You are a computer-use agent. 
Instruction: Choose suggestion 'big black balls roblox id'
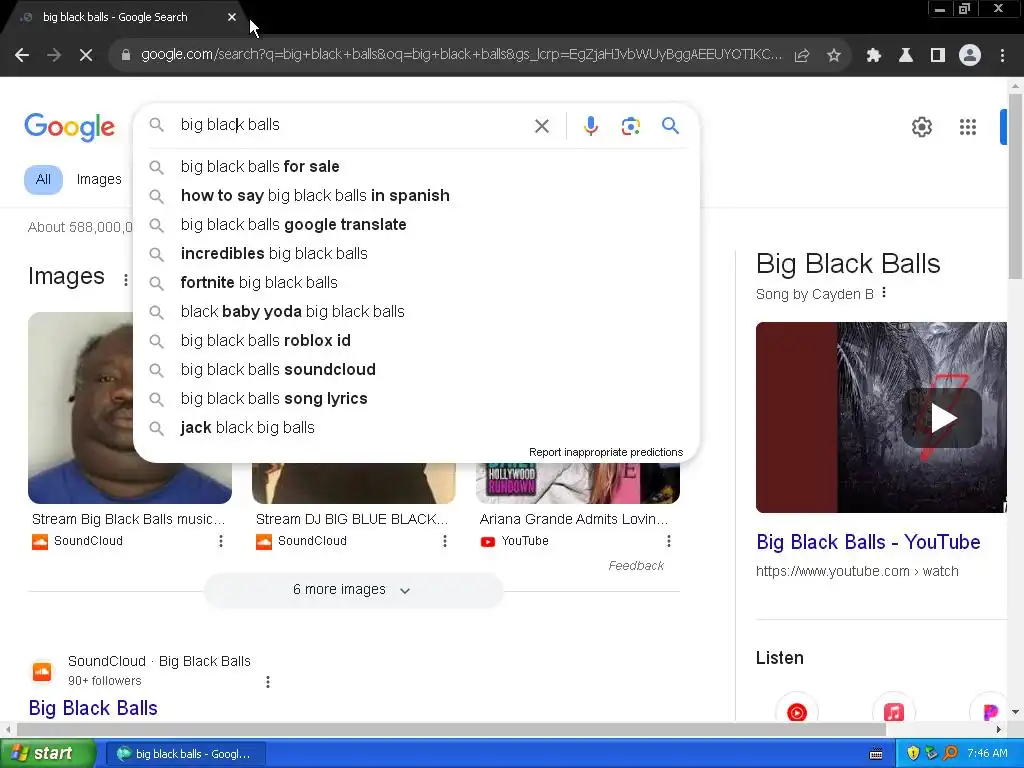(x=416, y=340)
